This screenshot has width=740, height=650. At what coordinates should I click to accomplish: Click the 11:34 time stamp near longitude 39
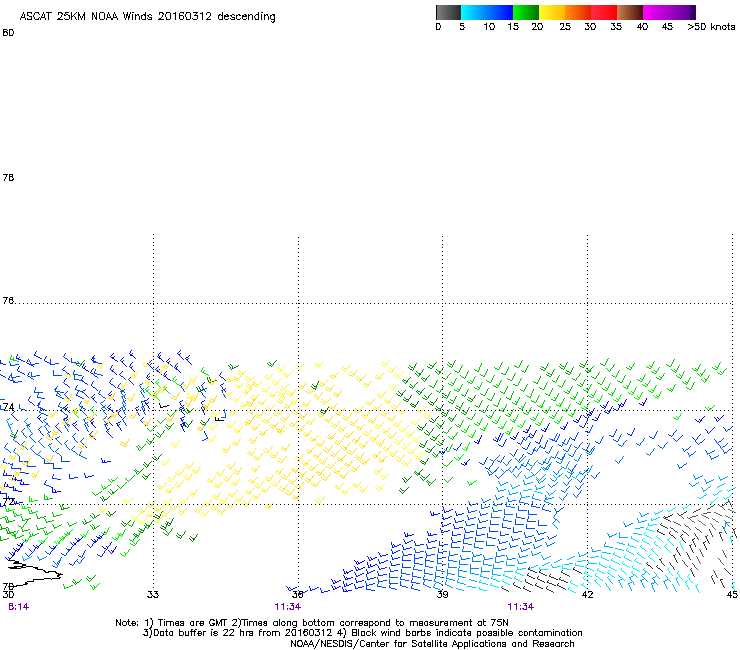click(x=521, y=607)
